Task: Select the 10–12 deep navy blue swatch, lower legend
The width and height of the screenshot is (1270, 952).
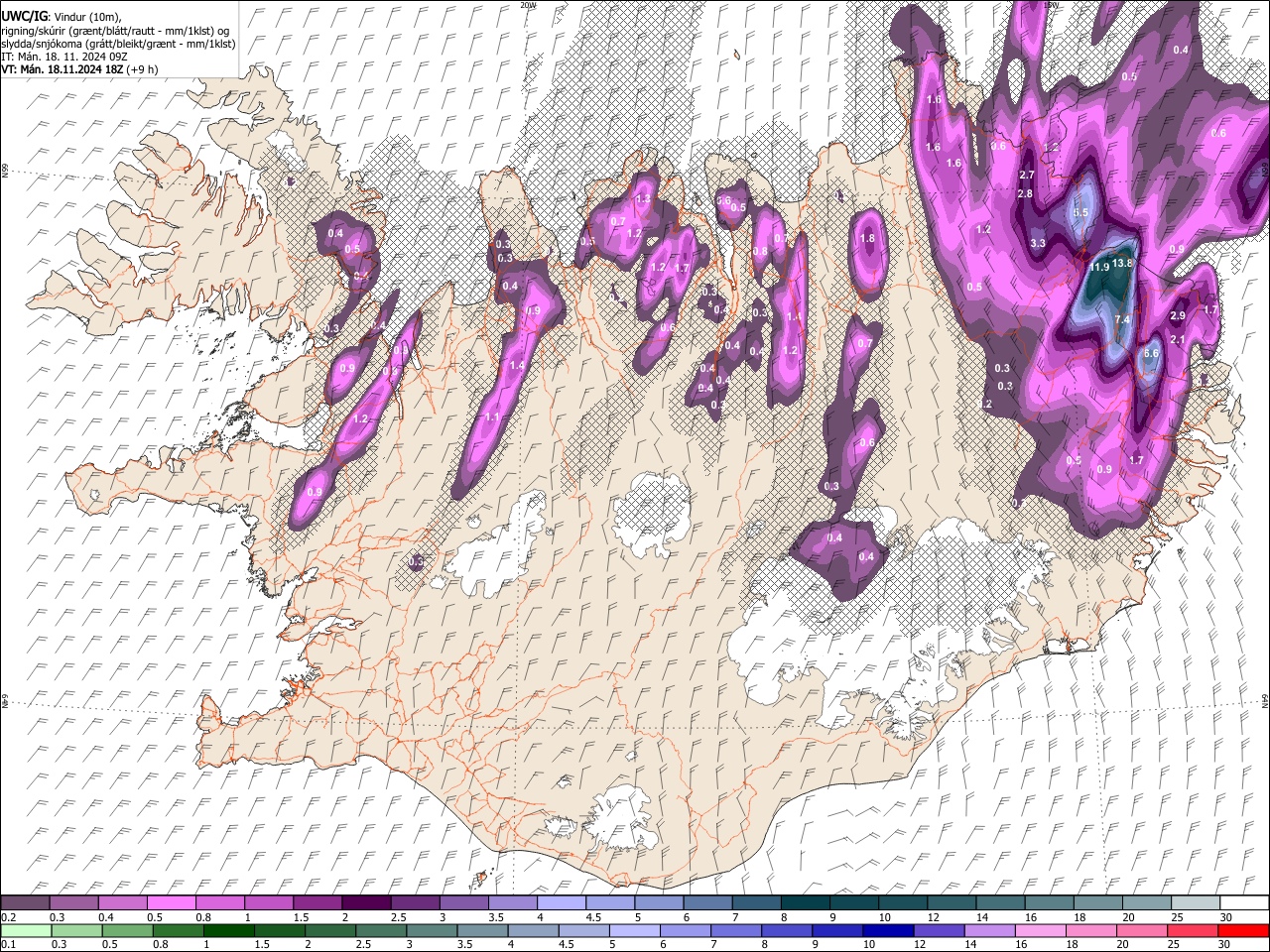Action: [888, 930]
